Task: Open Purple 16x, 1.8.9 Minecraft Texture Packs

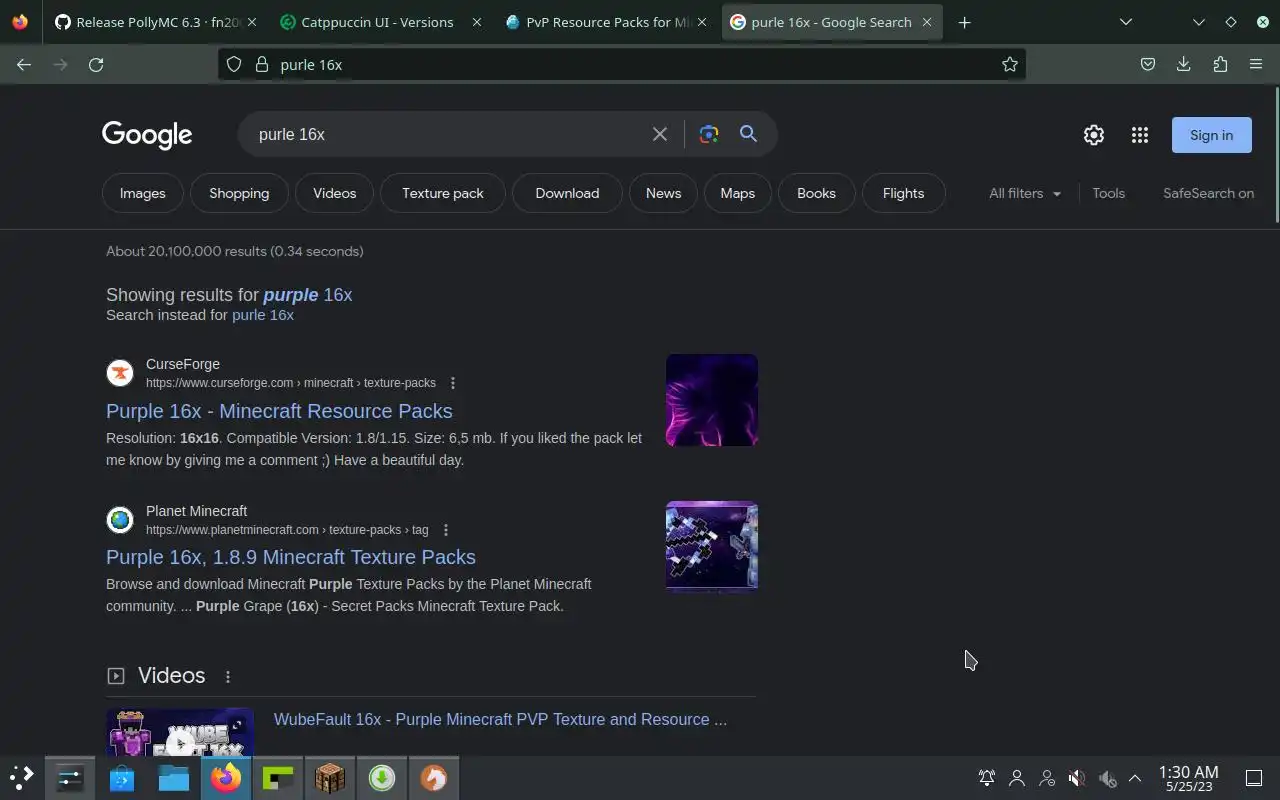Action: point(291,557)
